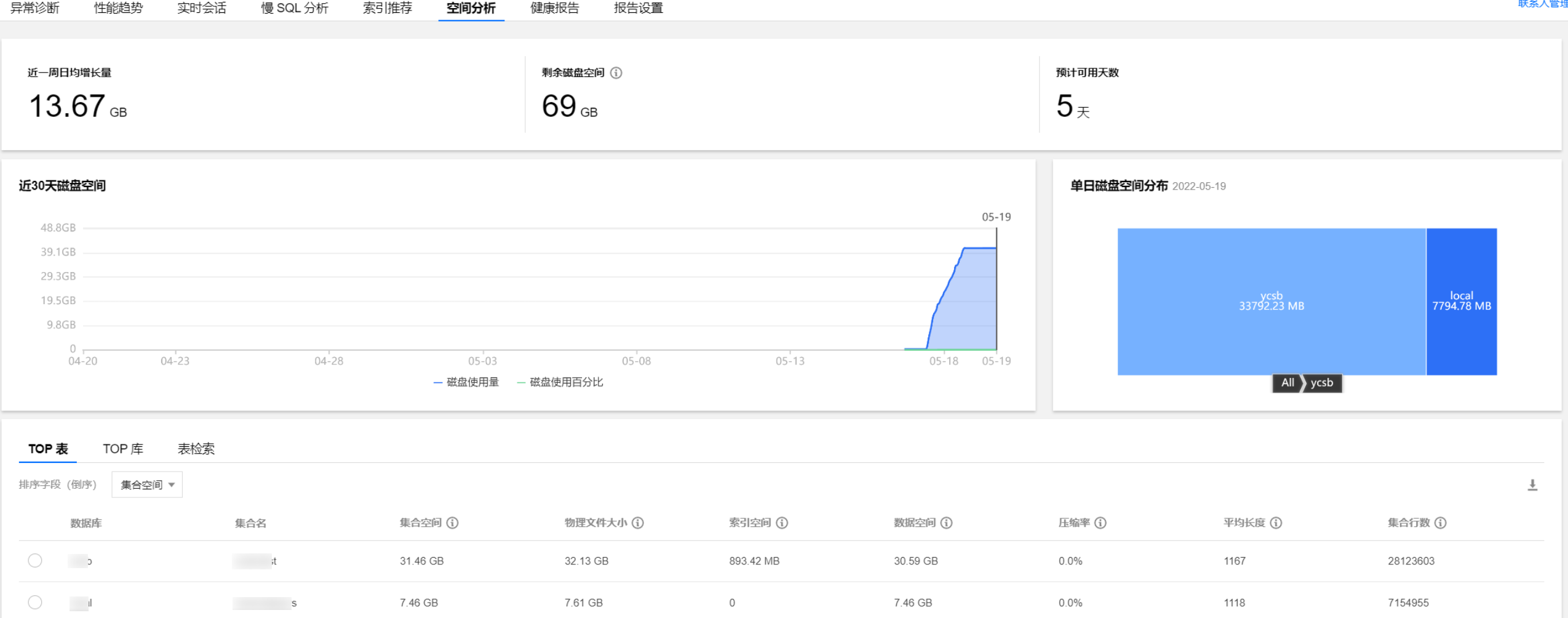Toggle 磁盘使用量 legend series

(466, 382)
